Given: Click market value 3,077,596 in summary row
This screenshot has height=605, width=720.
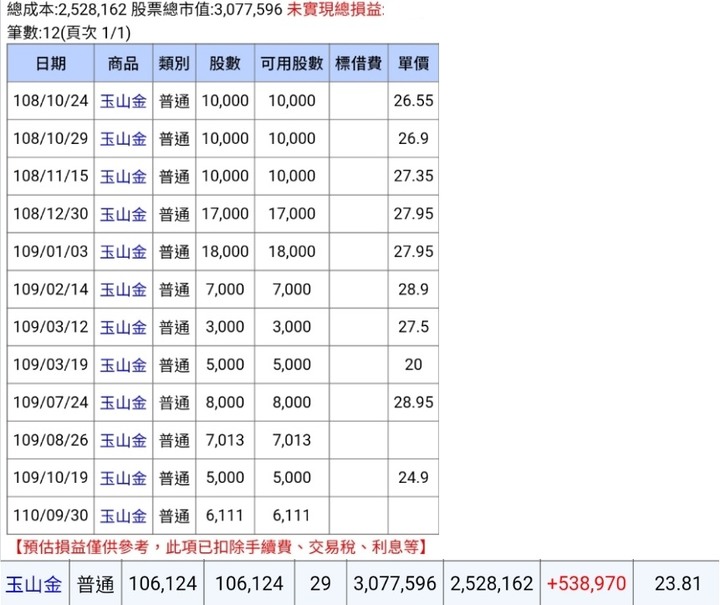Looking at the screenshot, I should (394, 584).
